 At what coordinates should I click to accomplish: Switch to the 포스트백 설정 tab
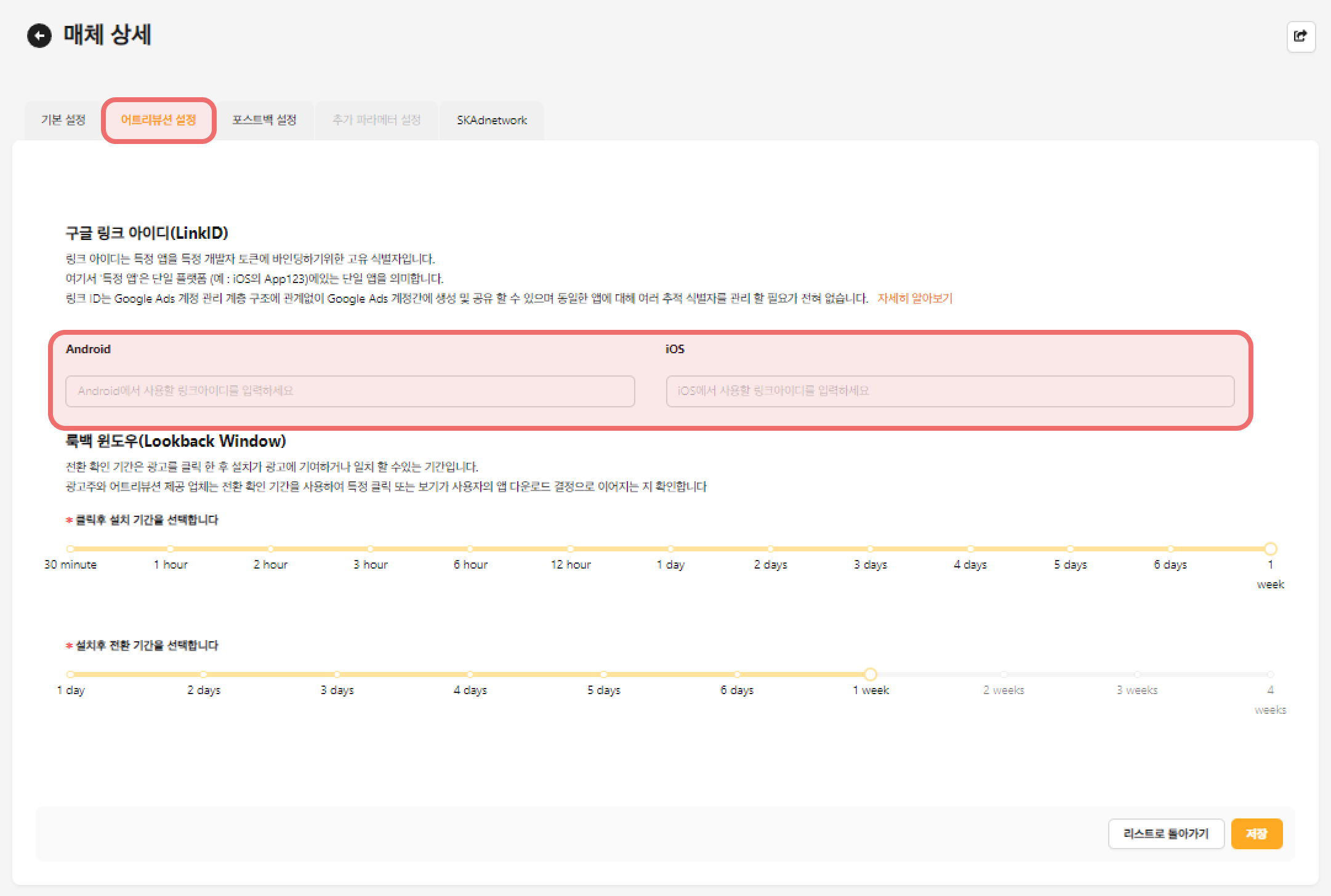click(x=264, y=120)
